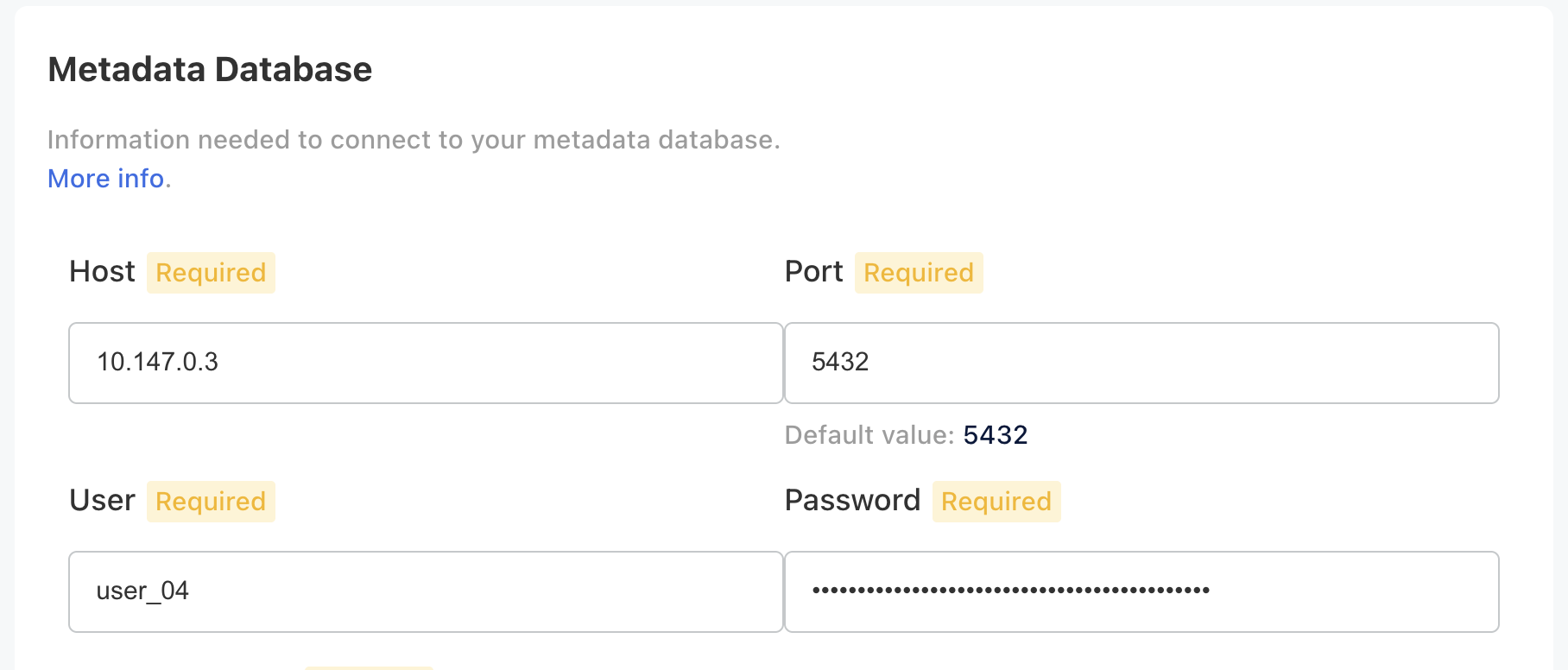Click the Metadata Database heading
Viewport: 1568px width, 670px height.
pos(210,70)
